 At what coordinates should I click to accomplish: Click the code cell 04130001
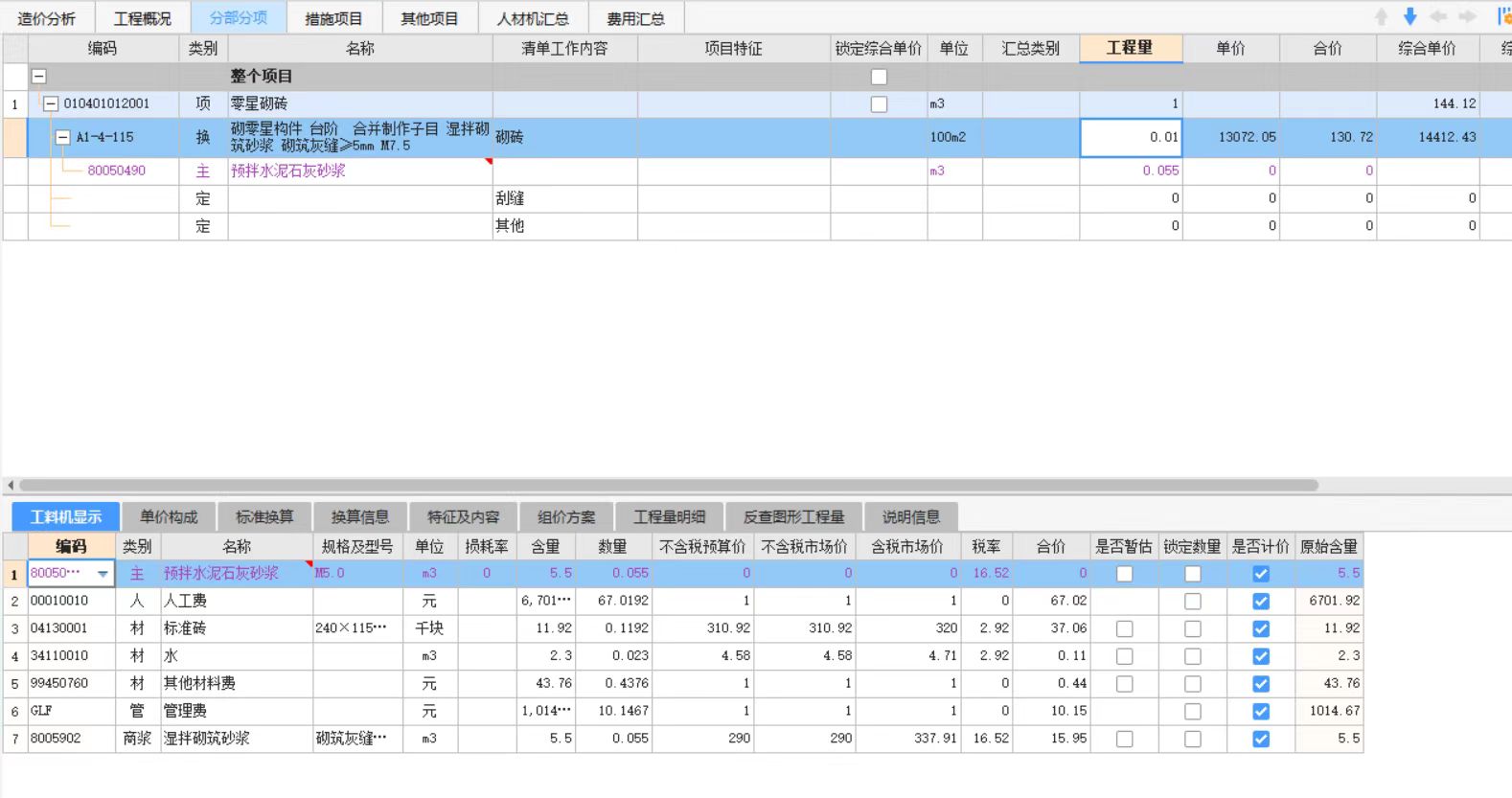(x=71, y=629)
